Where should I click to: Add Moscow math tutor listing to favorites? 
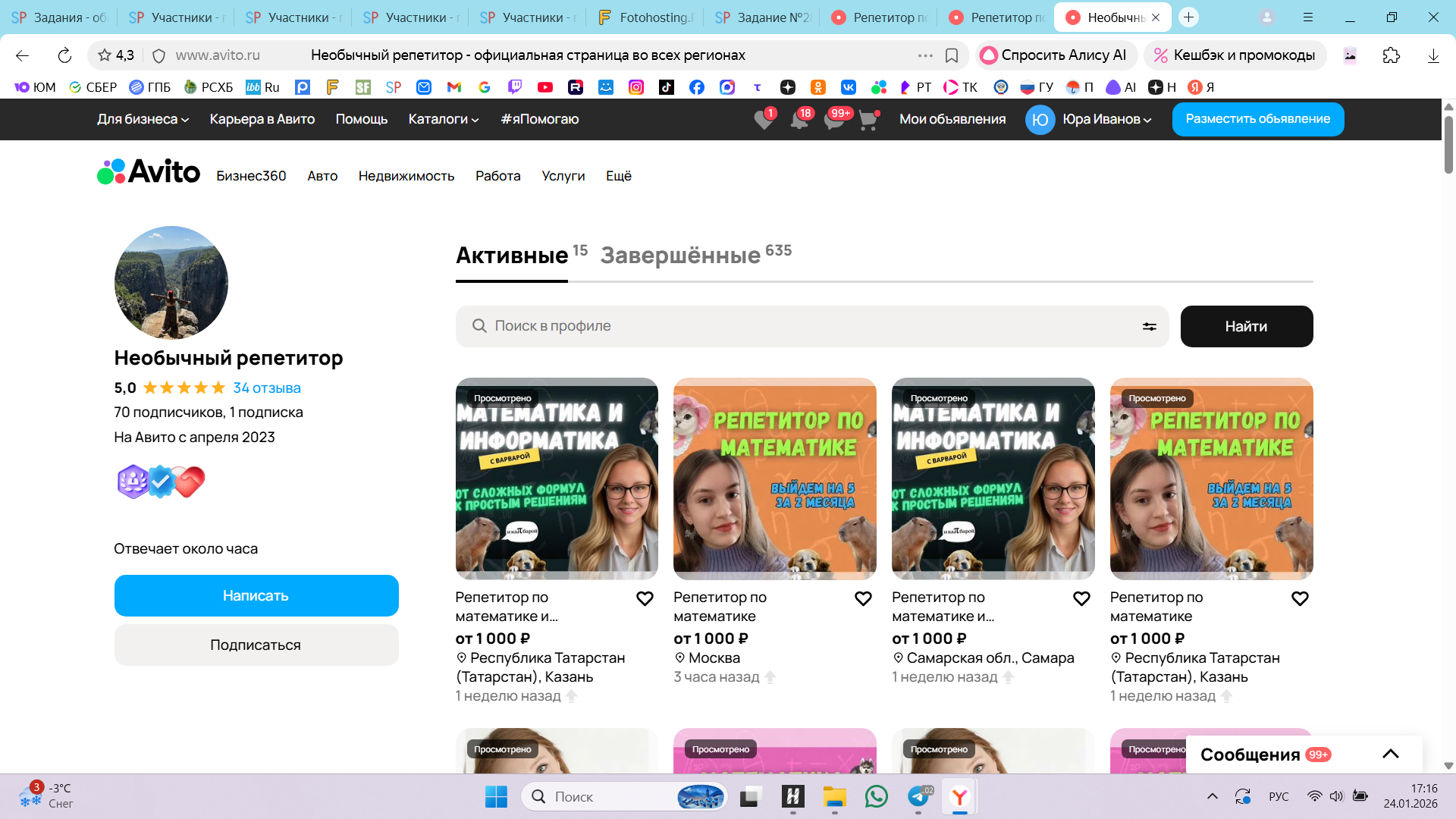point(863,598)
